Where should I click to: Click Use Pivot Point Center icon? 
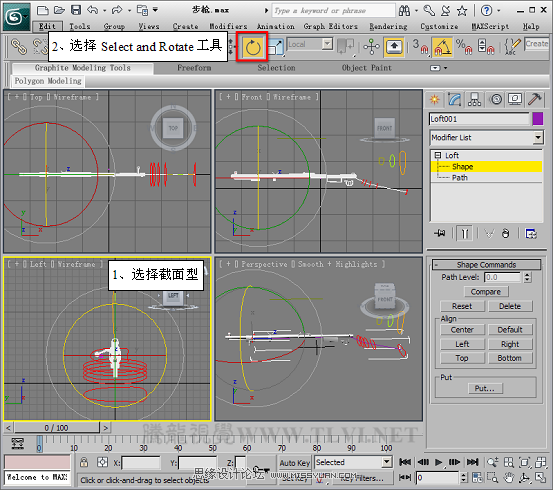pos(346,47)
